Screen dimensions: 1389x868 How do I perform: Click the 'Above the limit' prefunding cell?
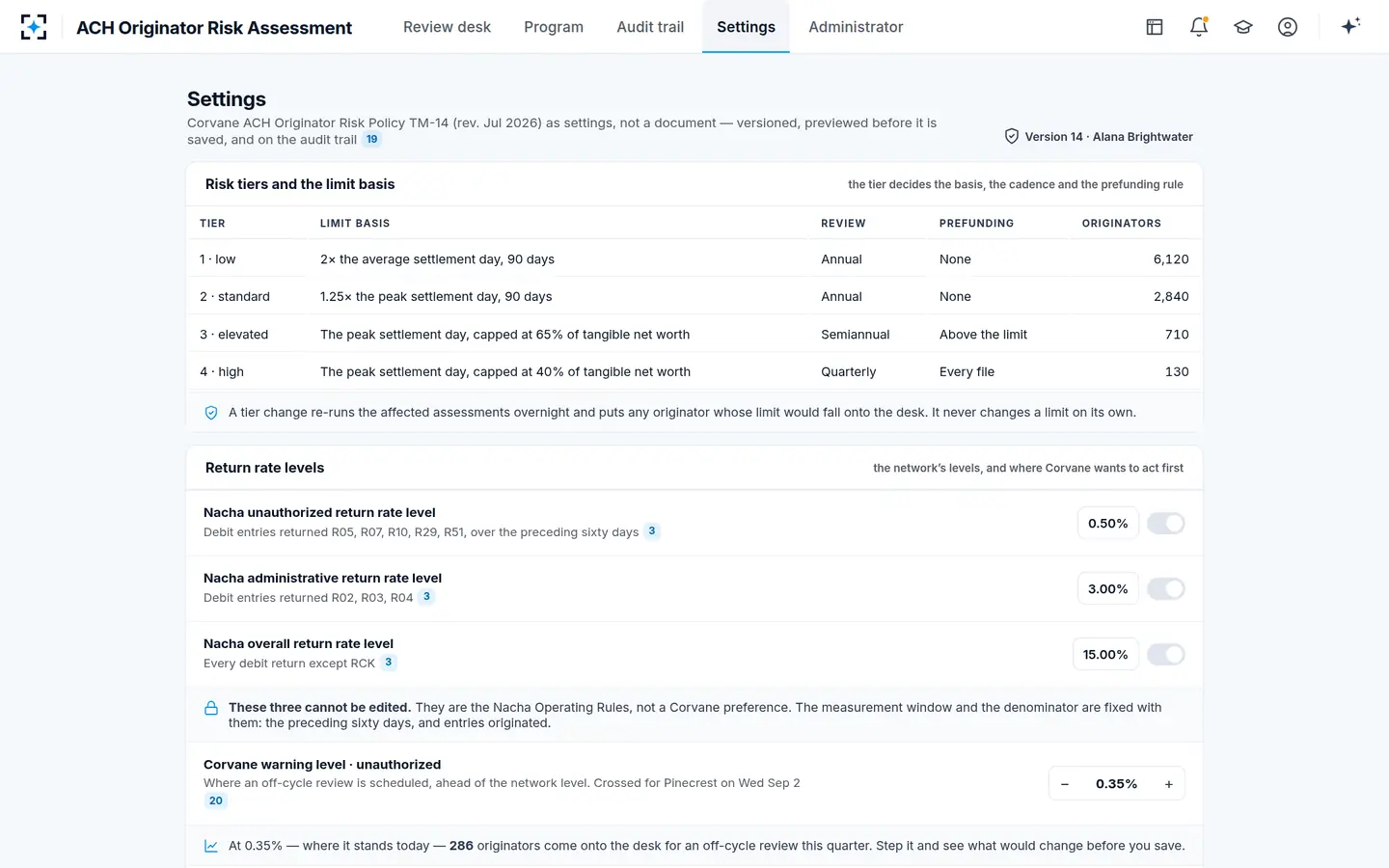point(983,335)
